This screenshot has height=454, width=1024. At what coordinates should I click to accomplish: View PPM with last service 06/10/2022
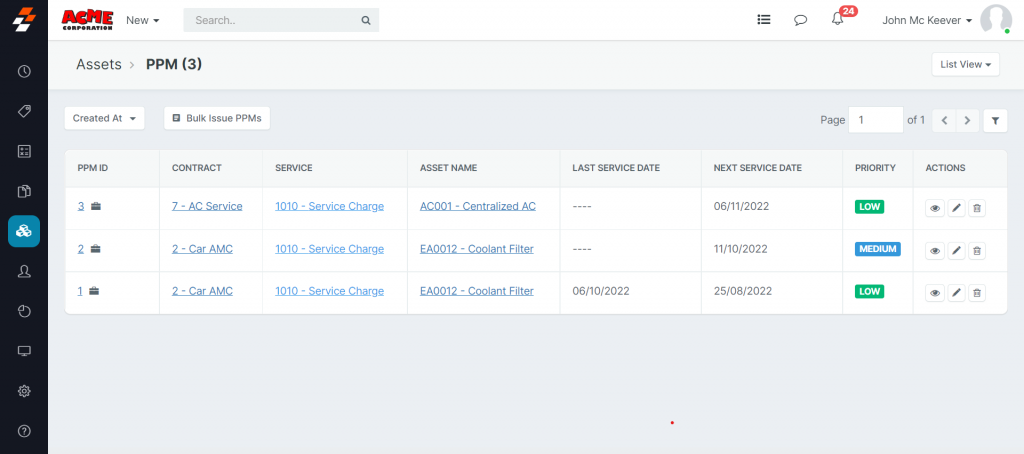click(935, 293)
